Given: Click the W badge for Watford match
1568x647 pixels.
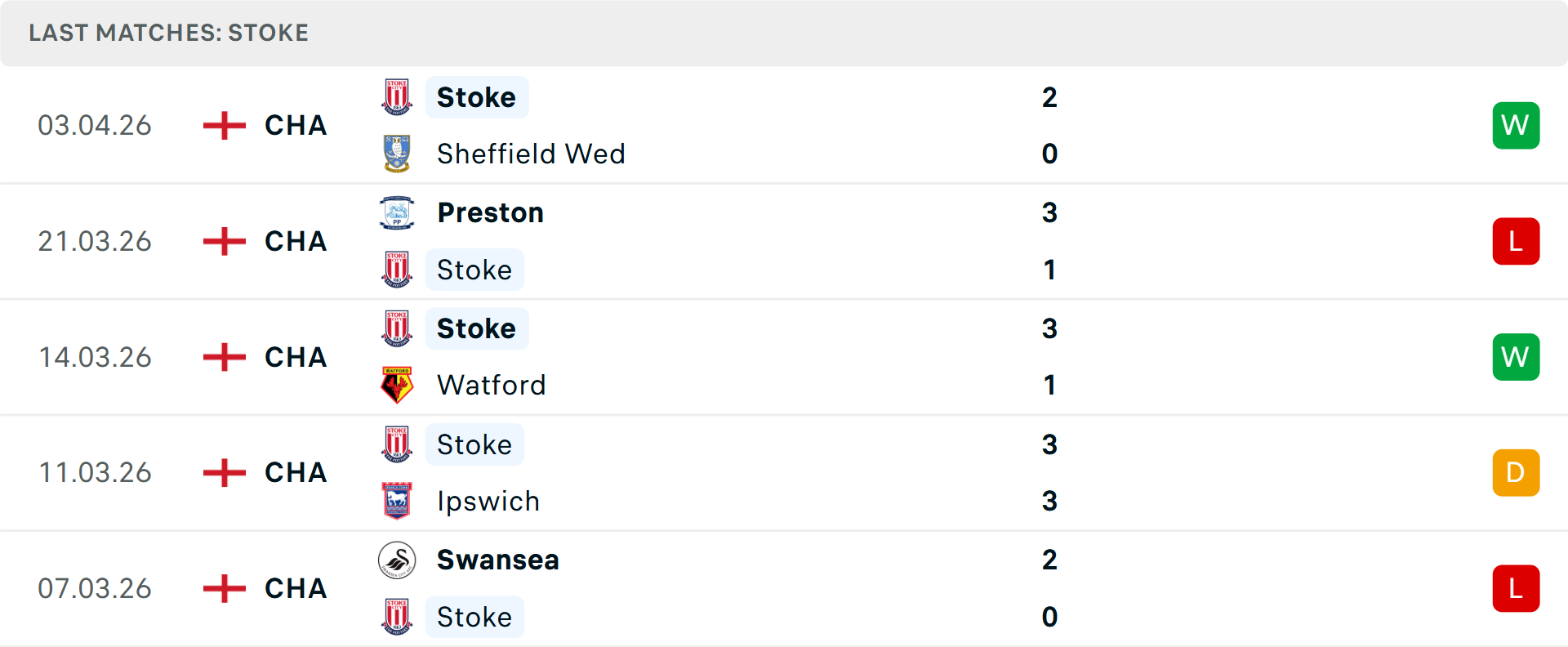Looking at the screenshot, I should (x=1515, y=357).
